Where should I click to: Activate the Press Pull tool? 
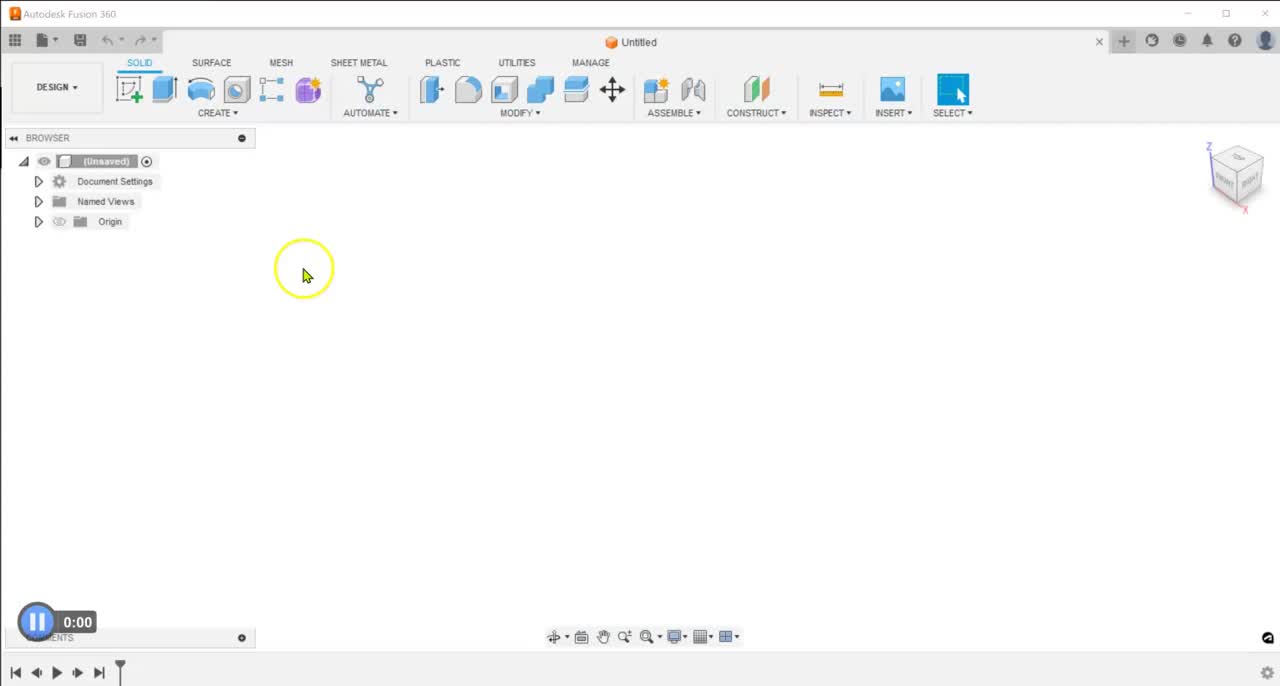(431, 89)
